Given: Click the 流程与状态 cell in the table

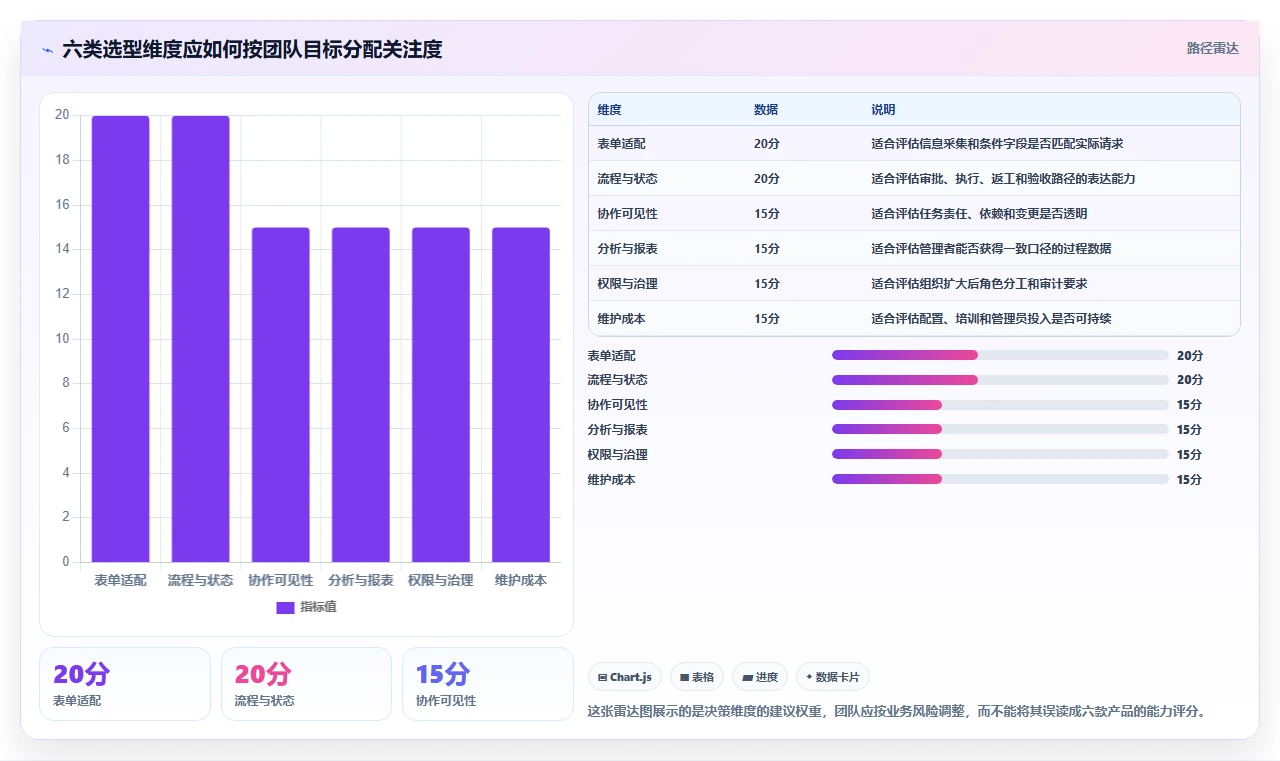Looking at the screenshot, I should (627, 179).
